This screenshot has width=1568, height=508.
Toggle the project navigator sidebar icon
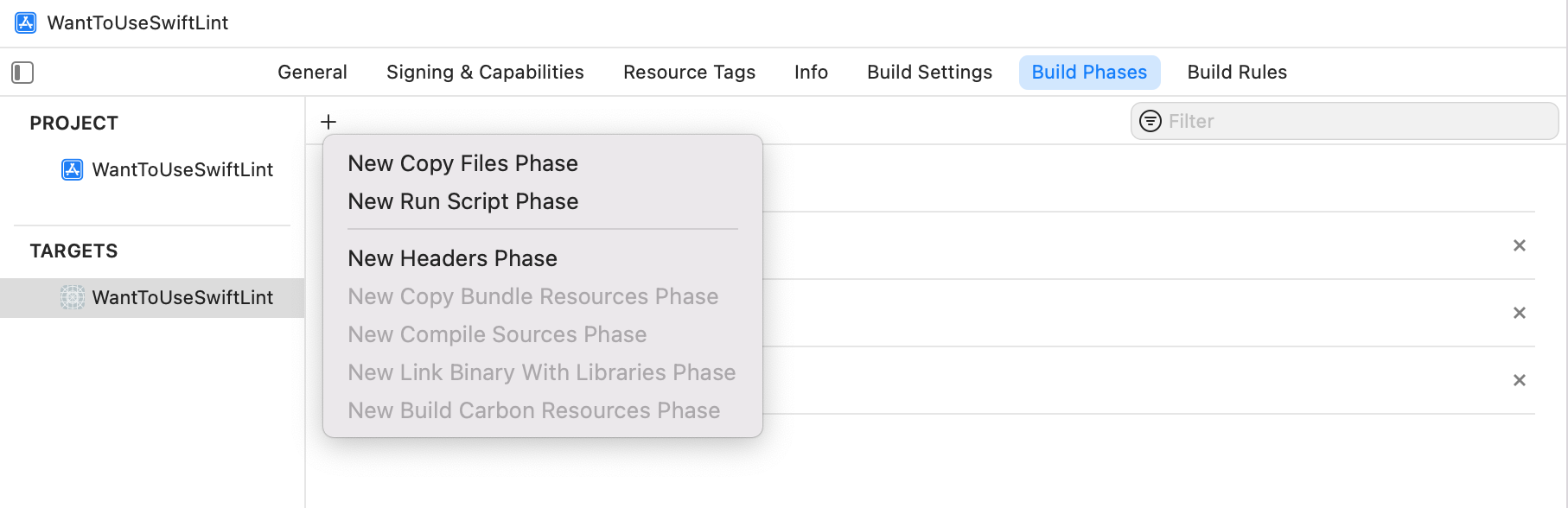pos(22,73)
